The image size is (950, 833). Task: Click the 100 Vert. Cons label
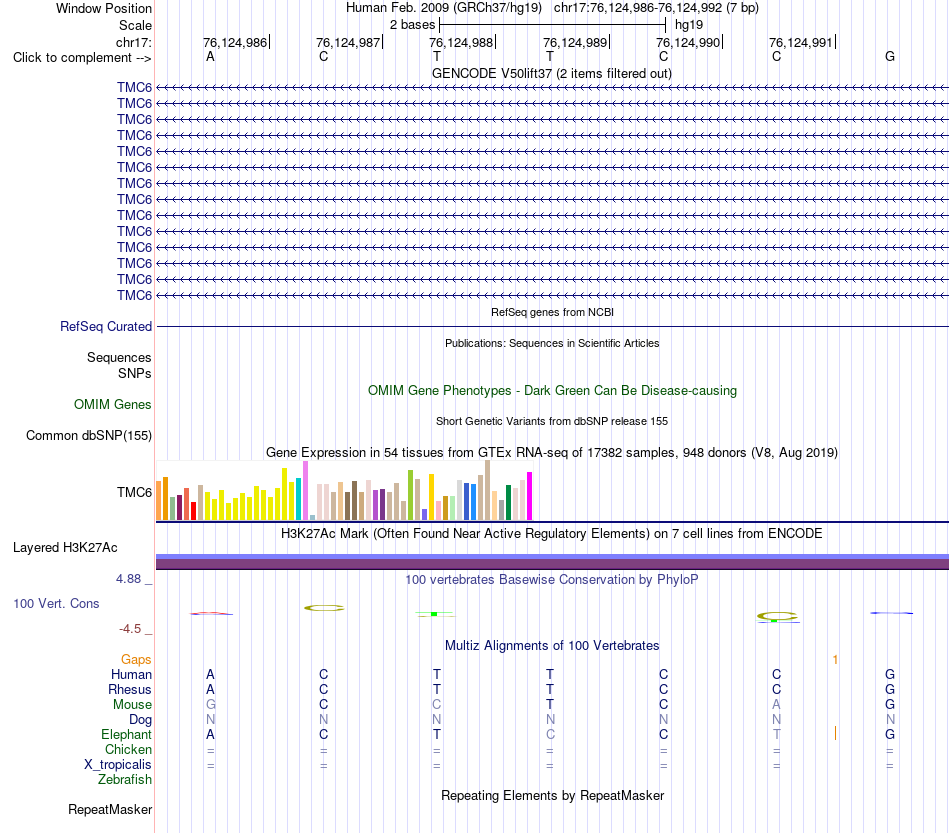[x=56, y=603]
